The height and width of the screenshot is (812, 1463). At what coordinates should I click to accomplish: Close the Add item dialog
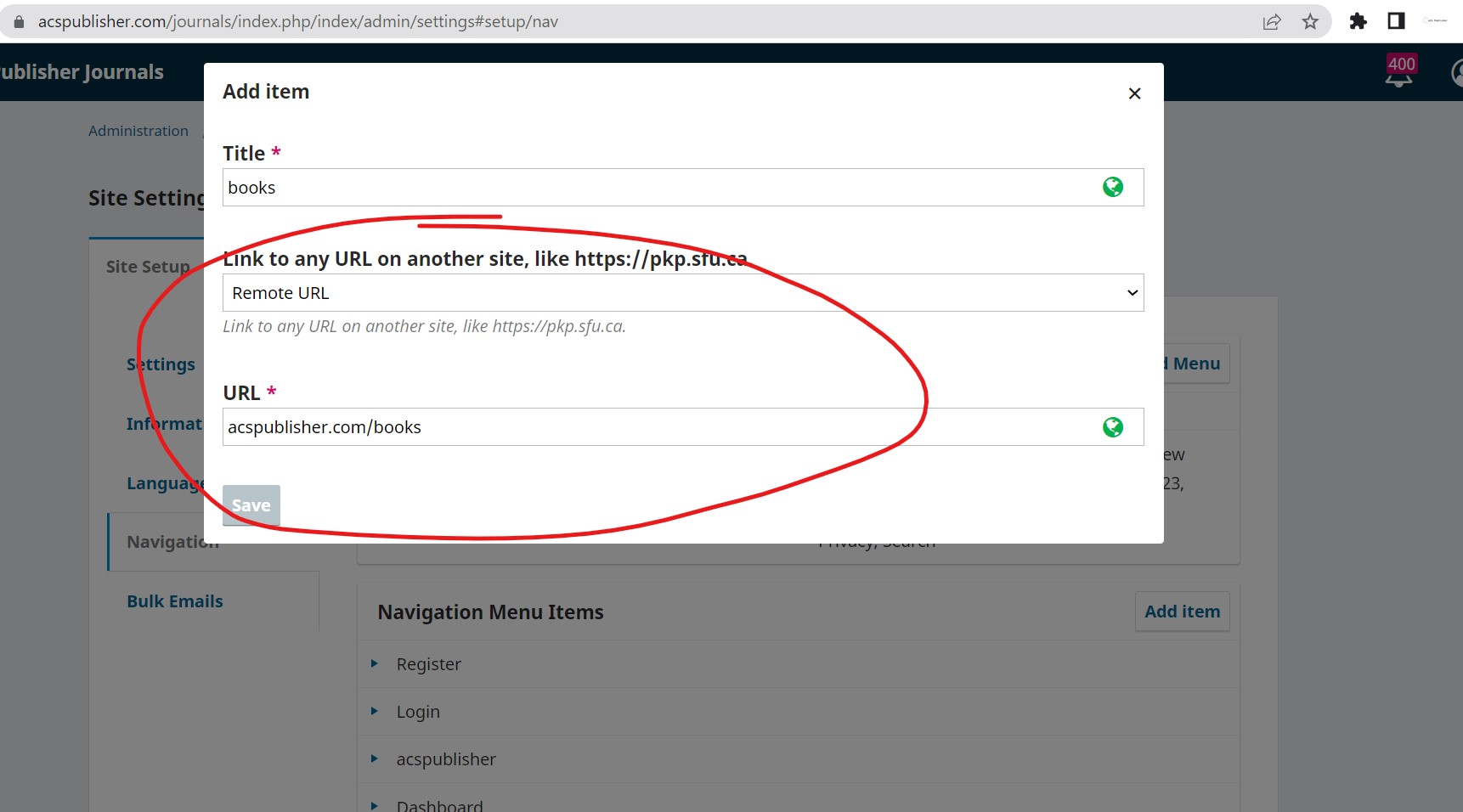1134,93
